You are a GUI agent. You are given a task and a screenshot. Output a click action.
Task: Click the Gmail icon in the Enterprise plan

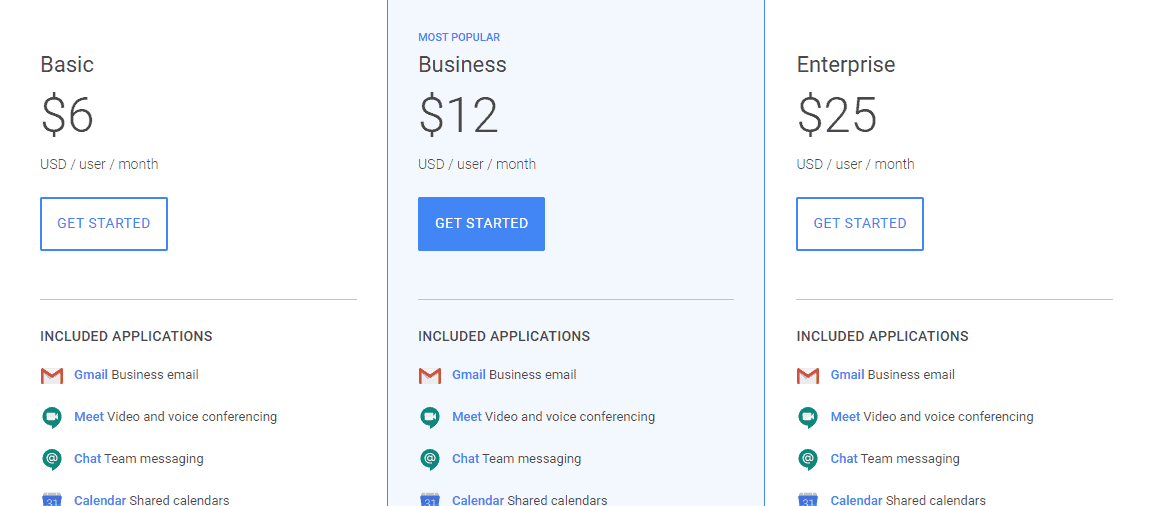click(x=808, y=376)
